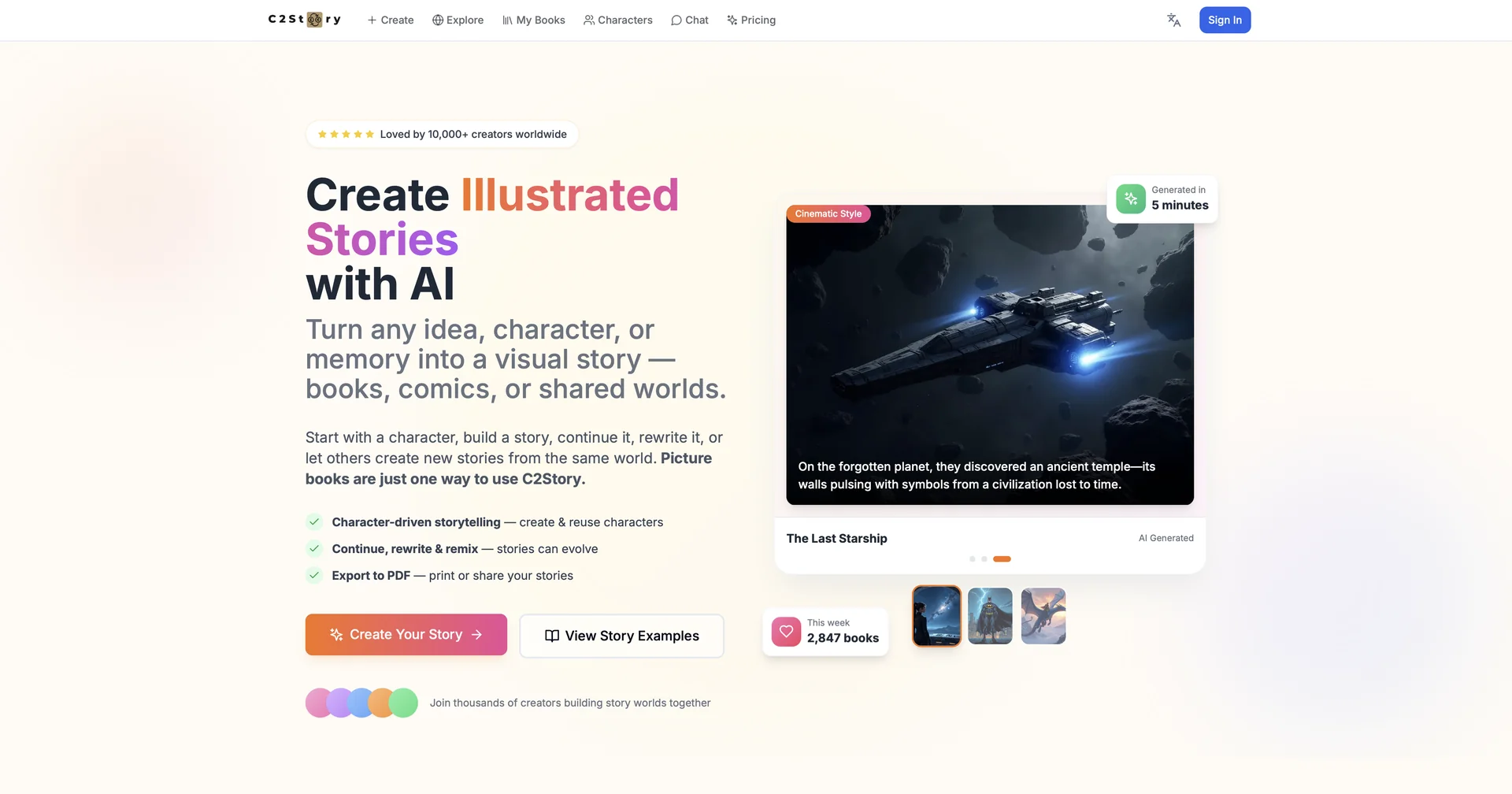The height and width of the screenshot is (794, 1512).
Task: Click the five-star rating icons
Action: point(346,134)
